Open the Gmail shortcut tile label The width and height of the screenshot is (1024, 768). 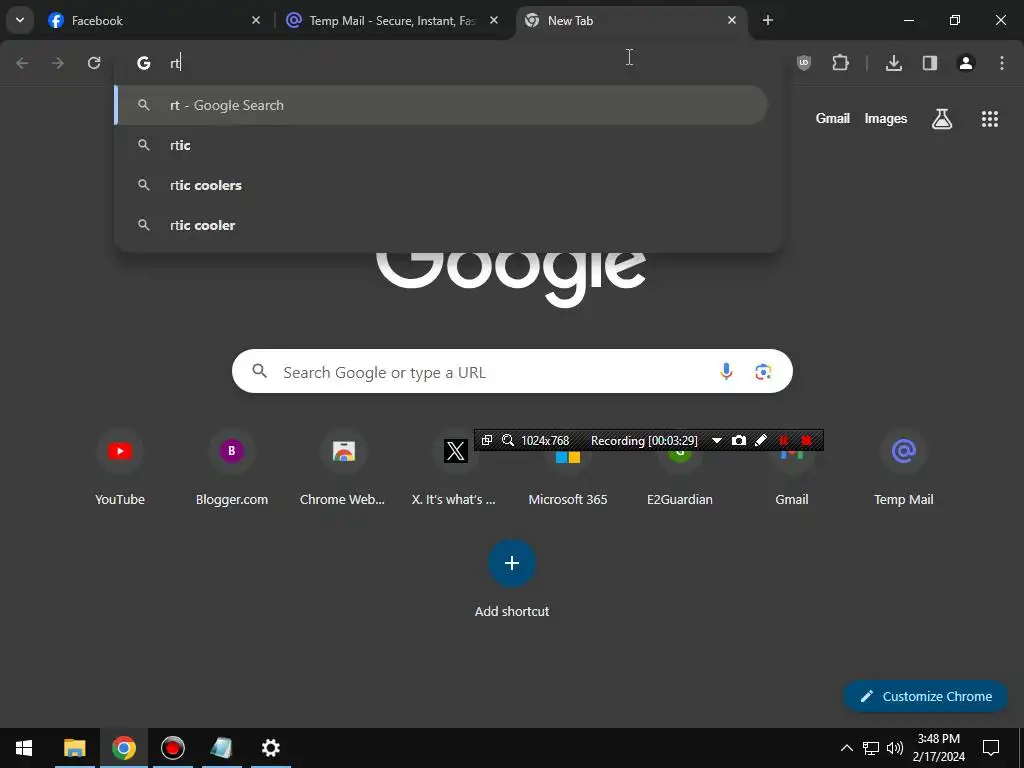[x=792, y=500]
